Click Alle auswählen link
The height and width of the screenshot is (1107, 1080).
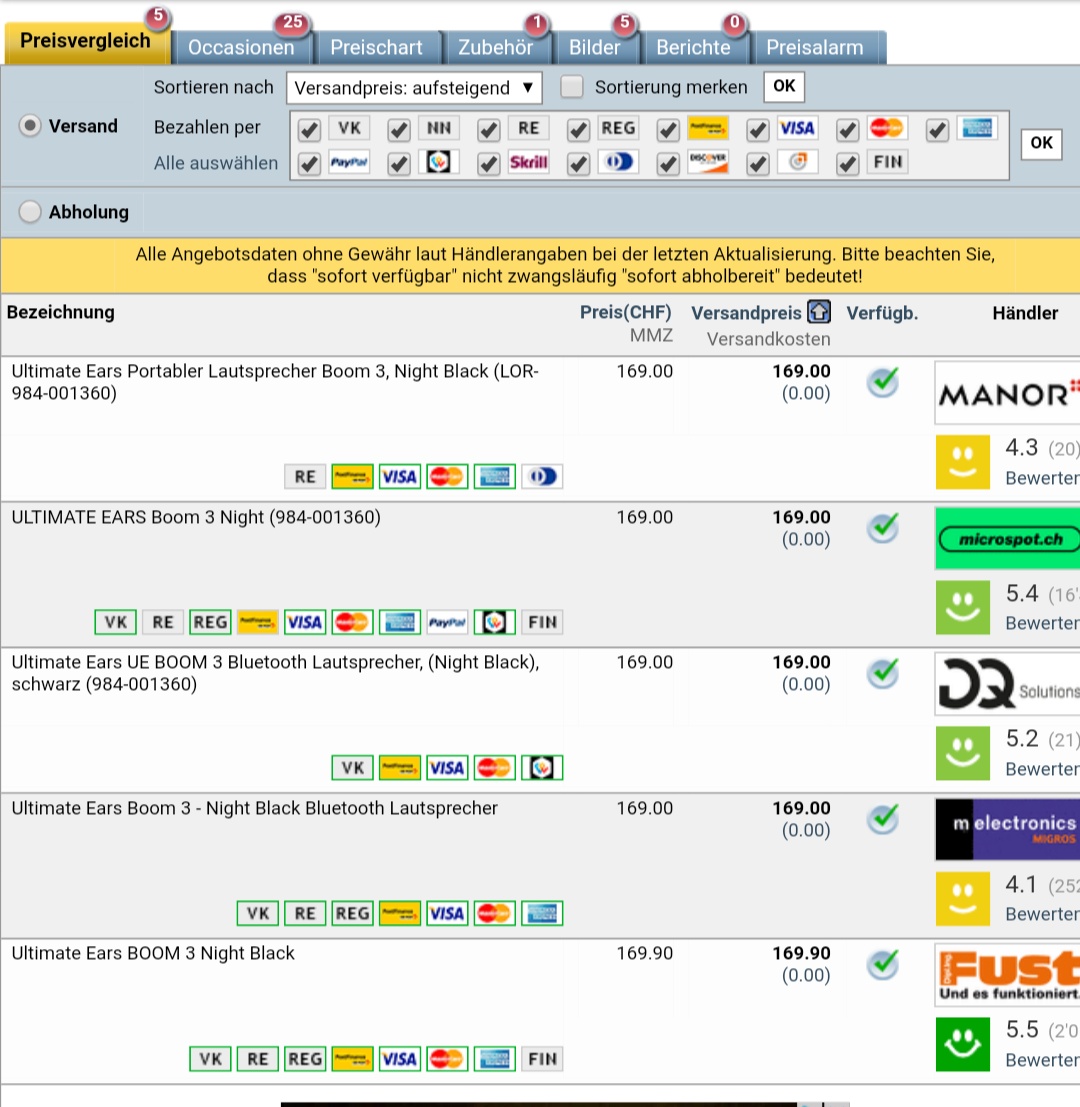pyautogui.click(x=216, y=163)
